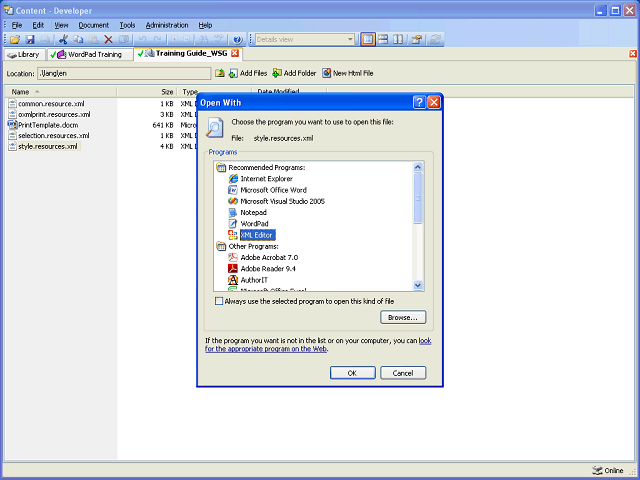Click the programs list scrollbar thumb
This screenshot has height=480, width=640.
[x=418, y=198]
